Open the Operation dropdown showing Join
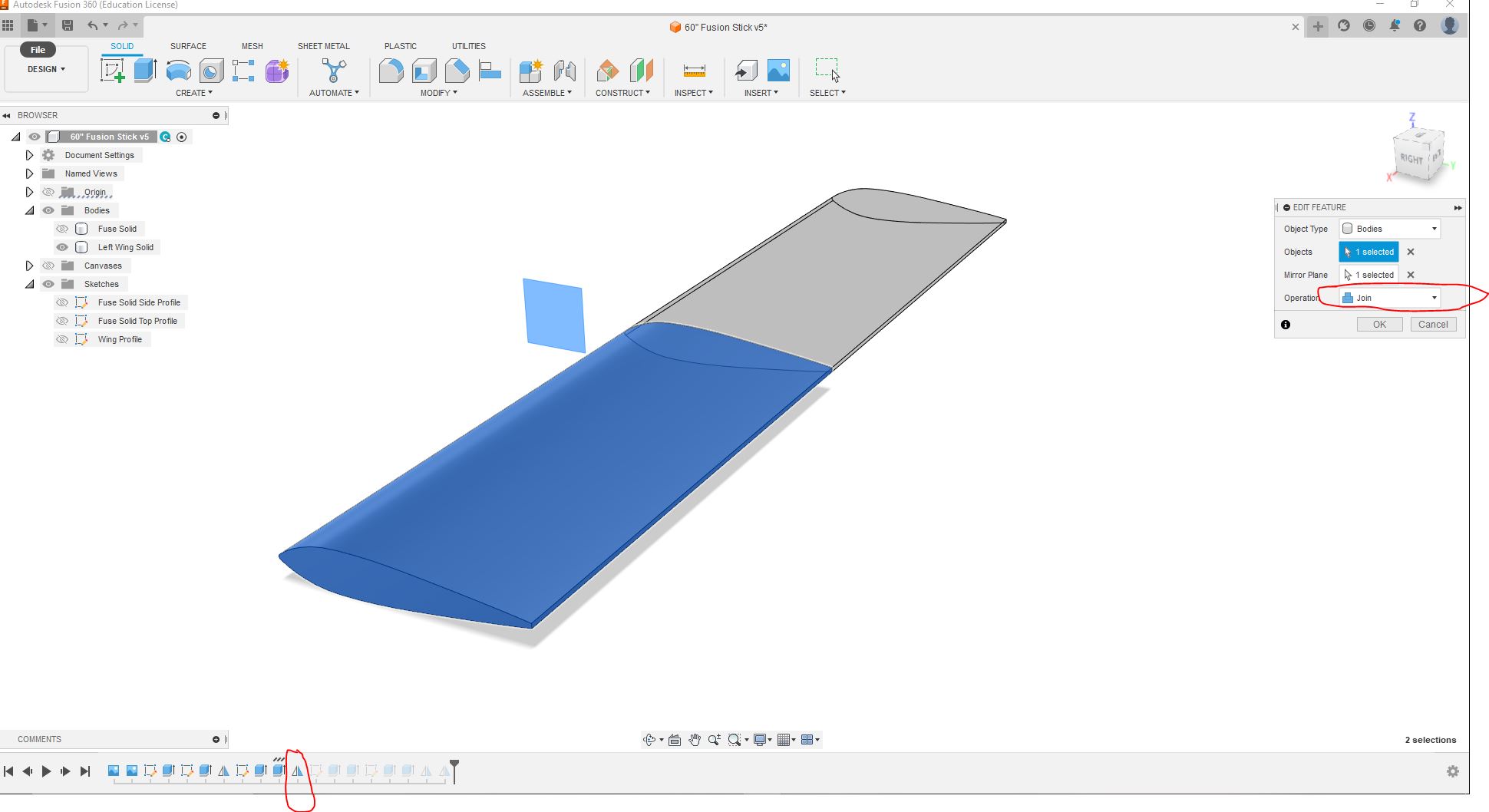 click(1389, 298)
